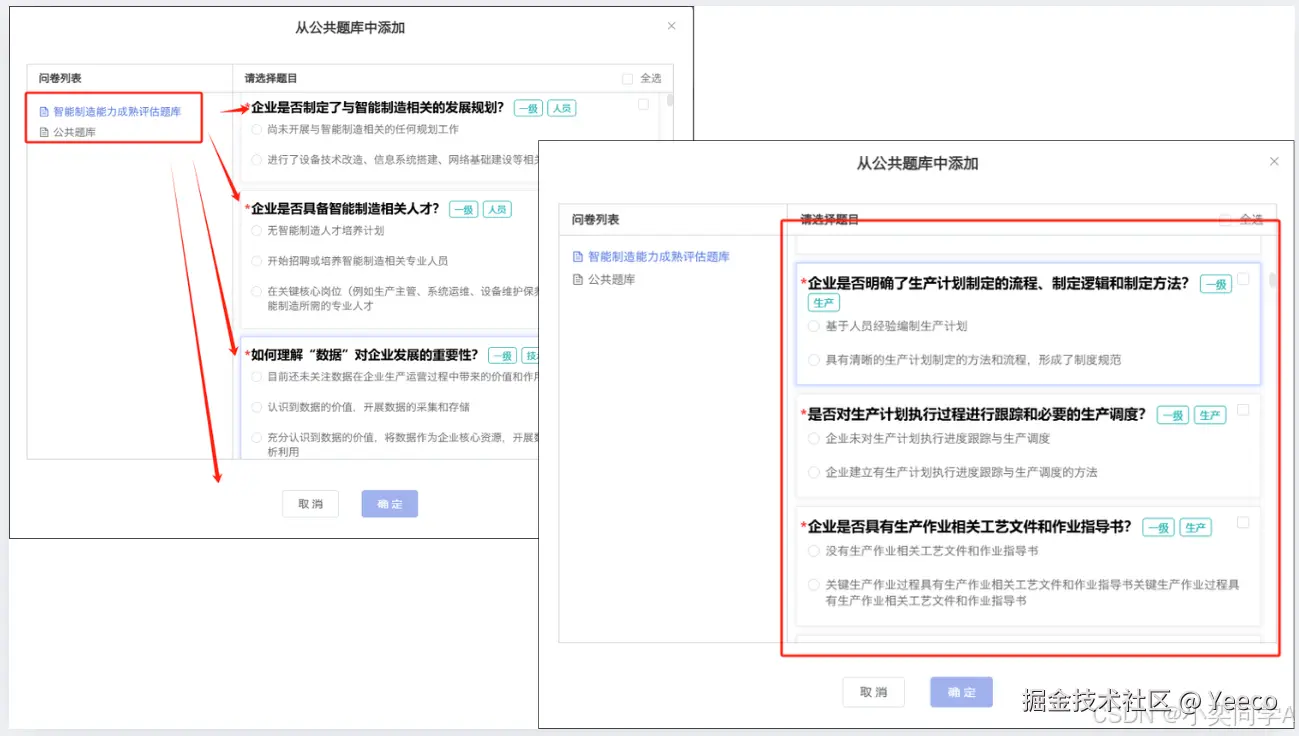Click 确定 button in the front dialog
This screenshot has height=736, width=1299.
click(961, 692)
